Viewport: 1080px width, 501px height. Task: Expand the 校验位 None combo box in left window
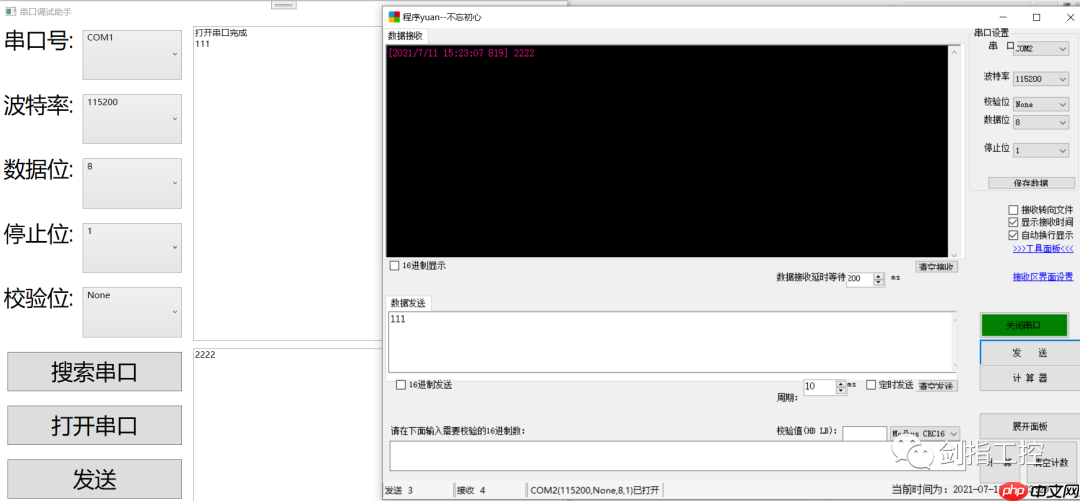(132, 312)
